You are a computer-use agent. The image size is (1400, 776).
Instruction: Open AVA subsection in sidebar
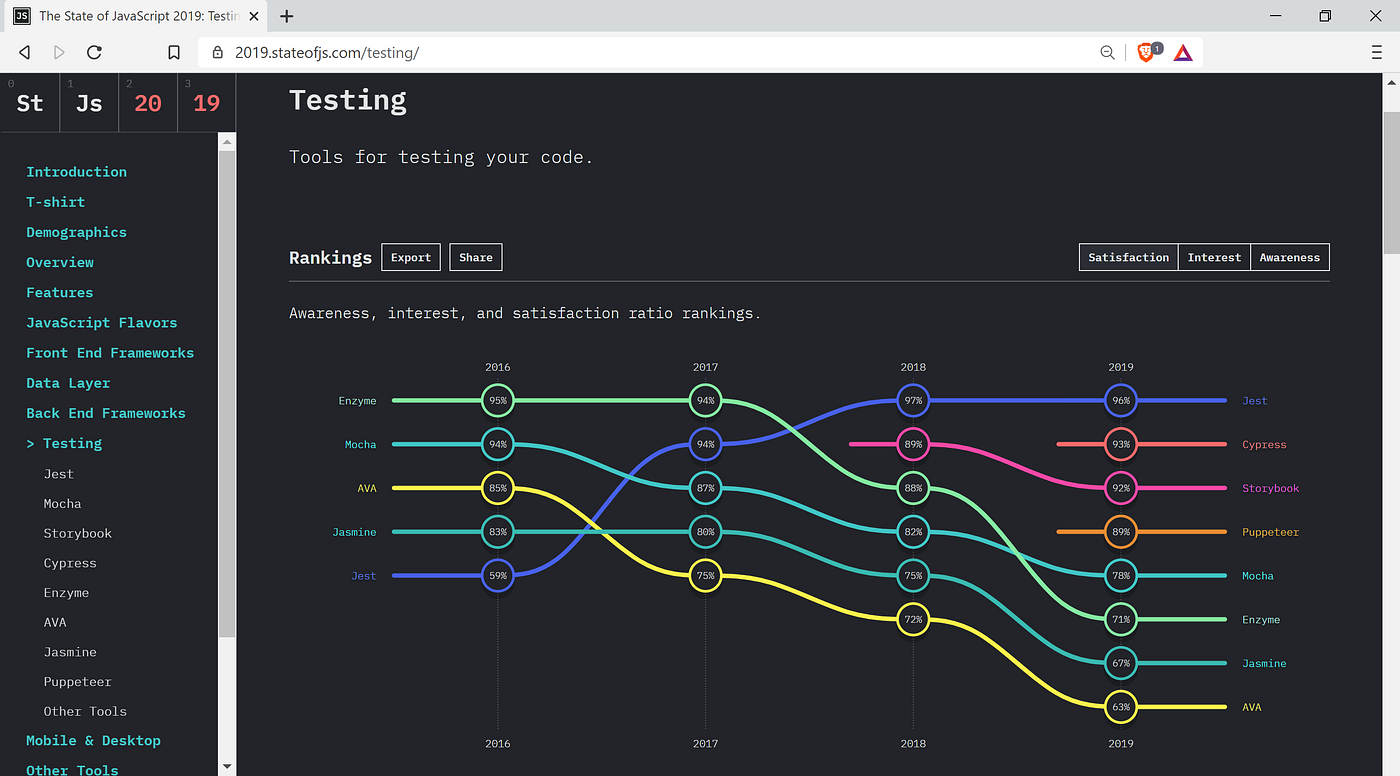click(x=55, y=622)
